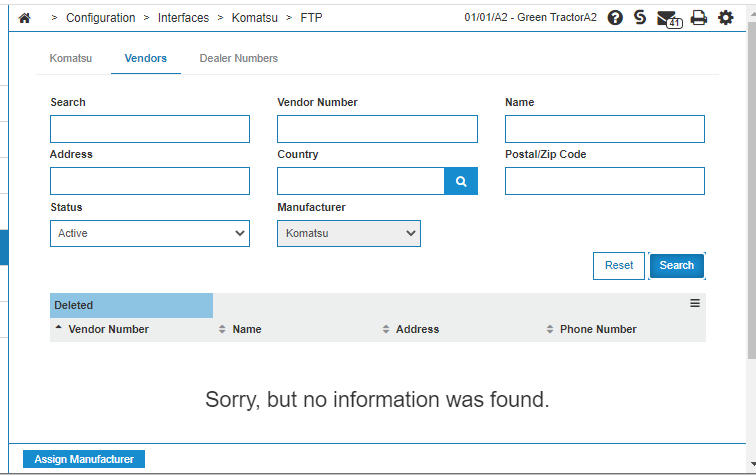Focus the Vendor Number input field

378,129
